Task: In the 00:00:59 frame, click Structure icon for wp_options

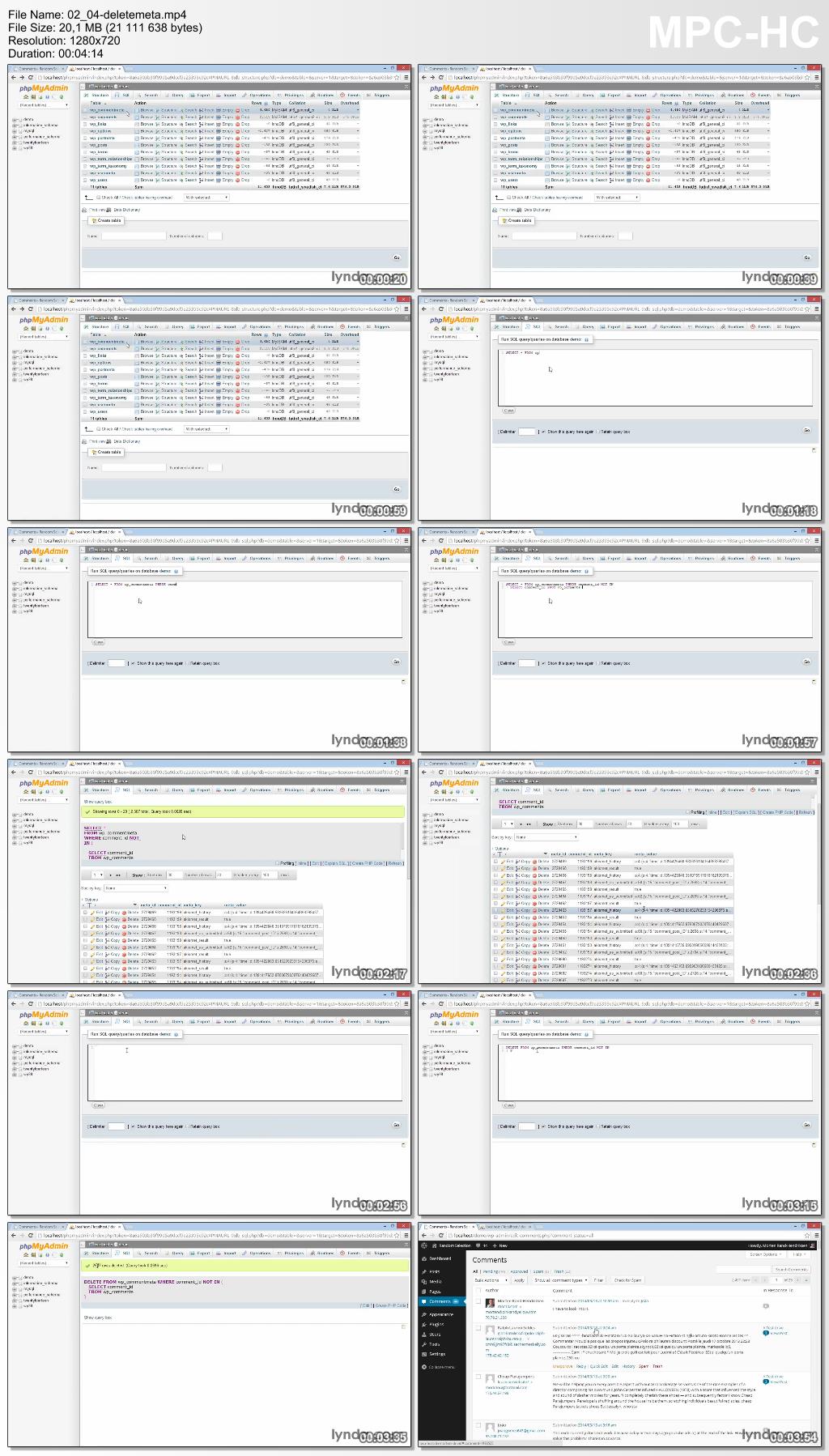Action: pyautogui.click(x=158, y=363)
